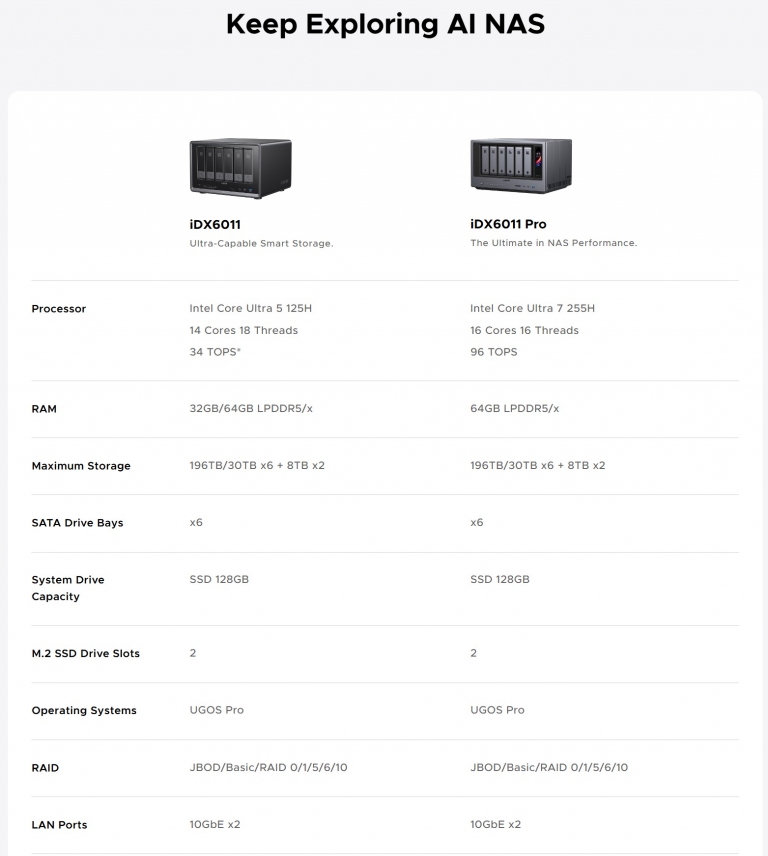The width and height of the screenshot is (768, 856).
Task: Click iDX6011 Pro 'JBOD/Basic/RAID 0/1/5/6/10' value
Action: [549, 767]
